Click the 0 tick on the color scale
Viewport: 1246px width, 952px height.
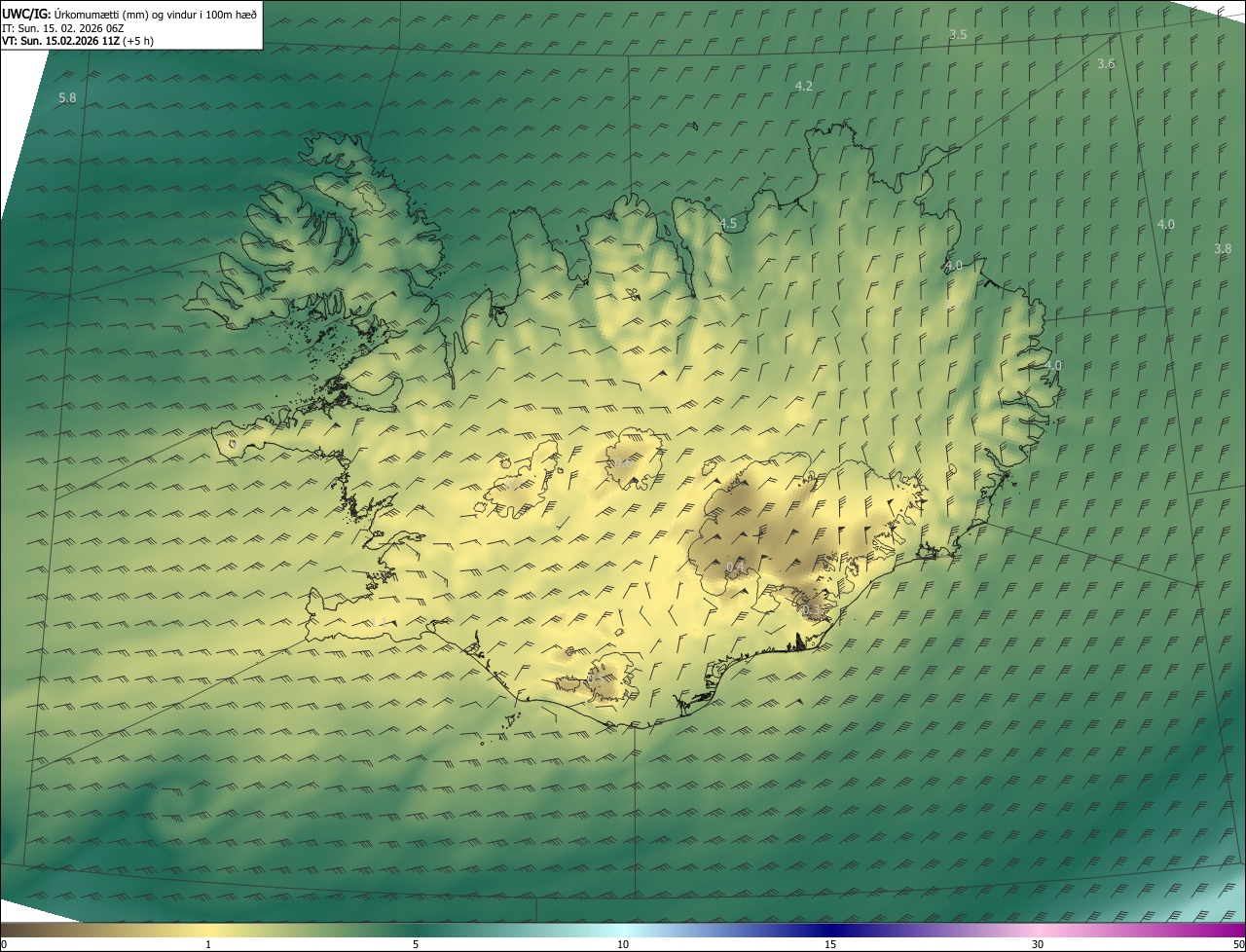4,945
